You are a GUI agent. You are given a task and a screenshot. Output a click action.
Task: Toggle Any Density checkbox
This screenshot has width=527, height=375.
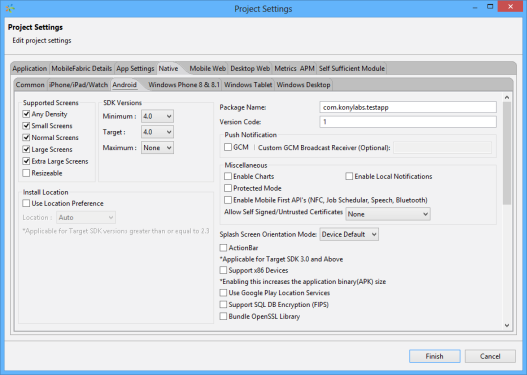[x=26, y=114]
